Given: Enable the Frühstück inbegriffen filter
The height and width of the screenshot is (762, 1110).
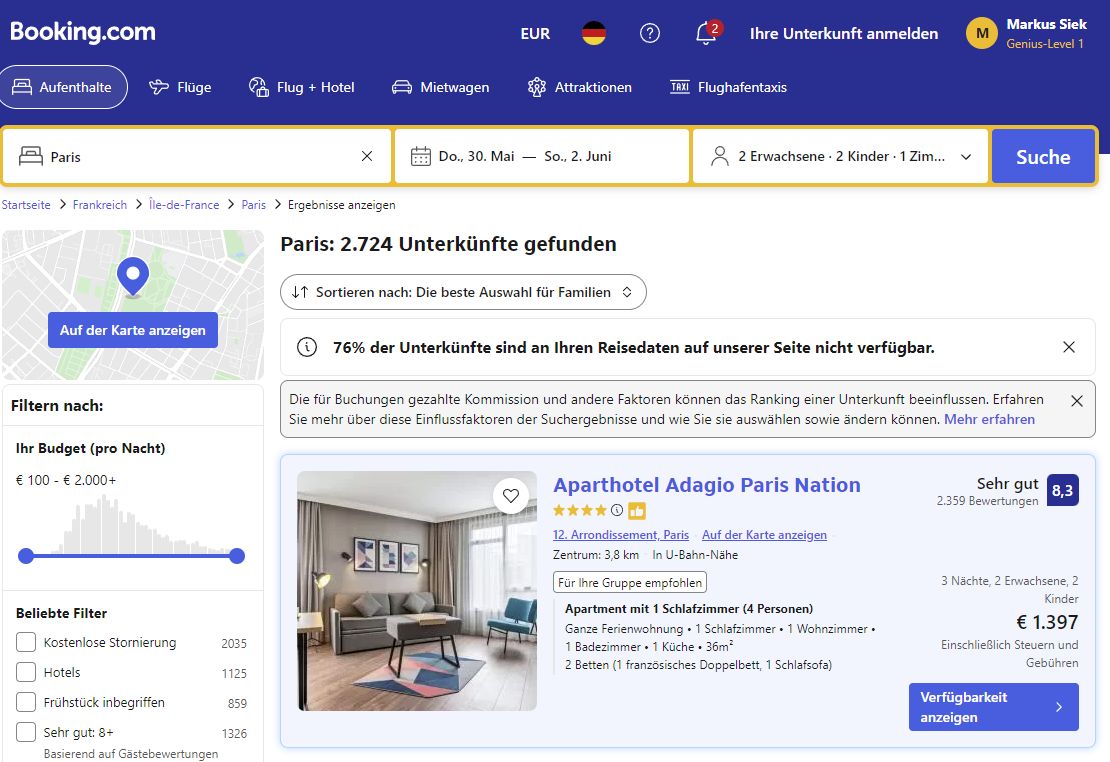Looking at the screenshot, I should coord(26,702).
